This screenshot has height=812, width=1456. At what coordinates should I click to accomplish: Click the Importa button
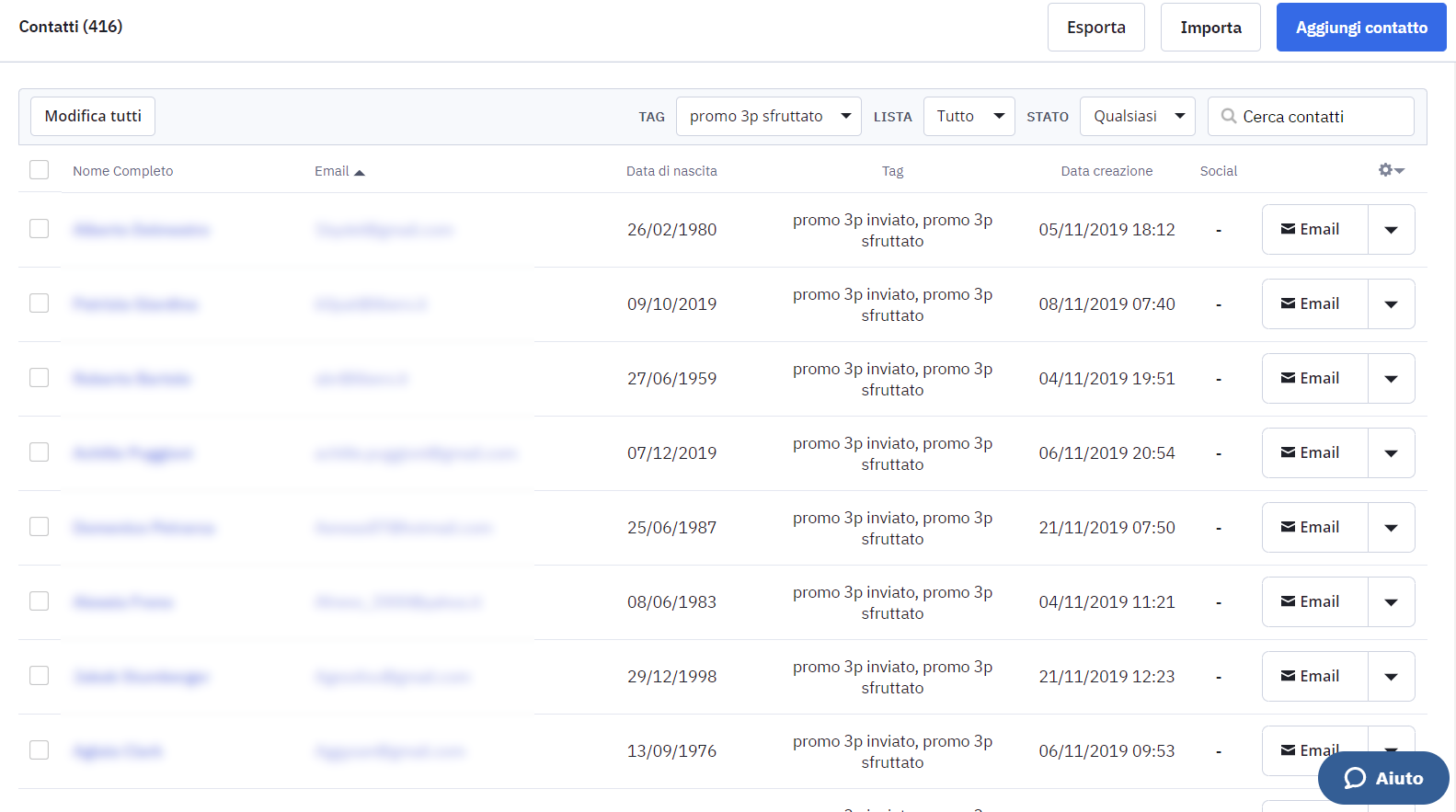[1210, 28]
